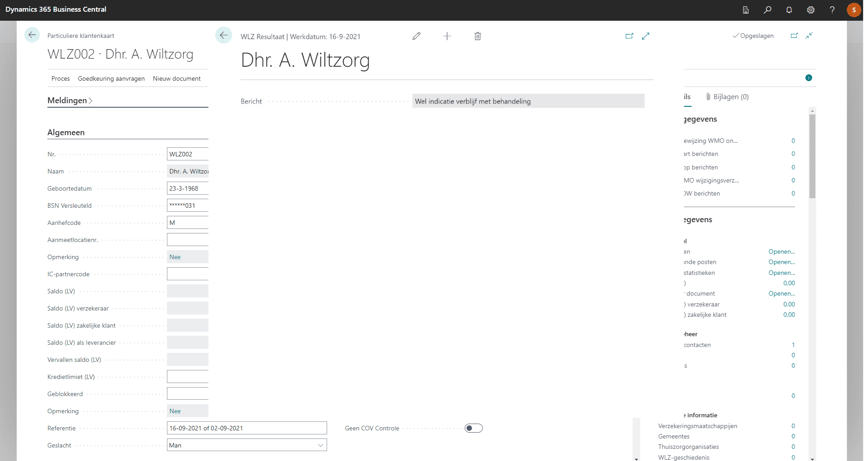The width and height of the screenshot is (864, 461).
Task: Click the Bericht field value
Action: (528, 101)
